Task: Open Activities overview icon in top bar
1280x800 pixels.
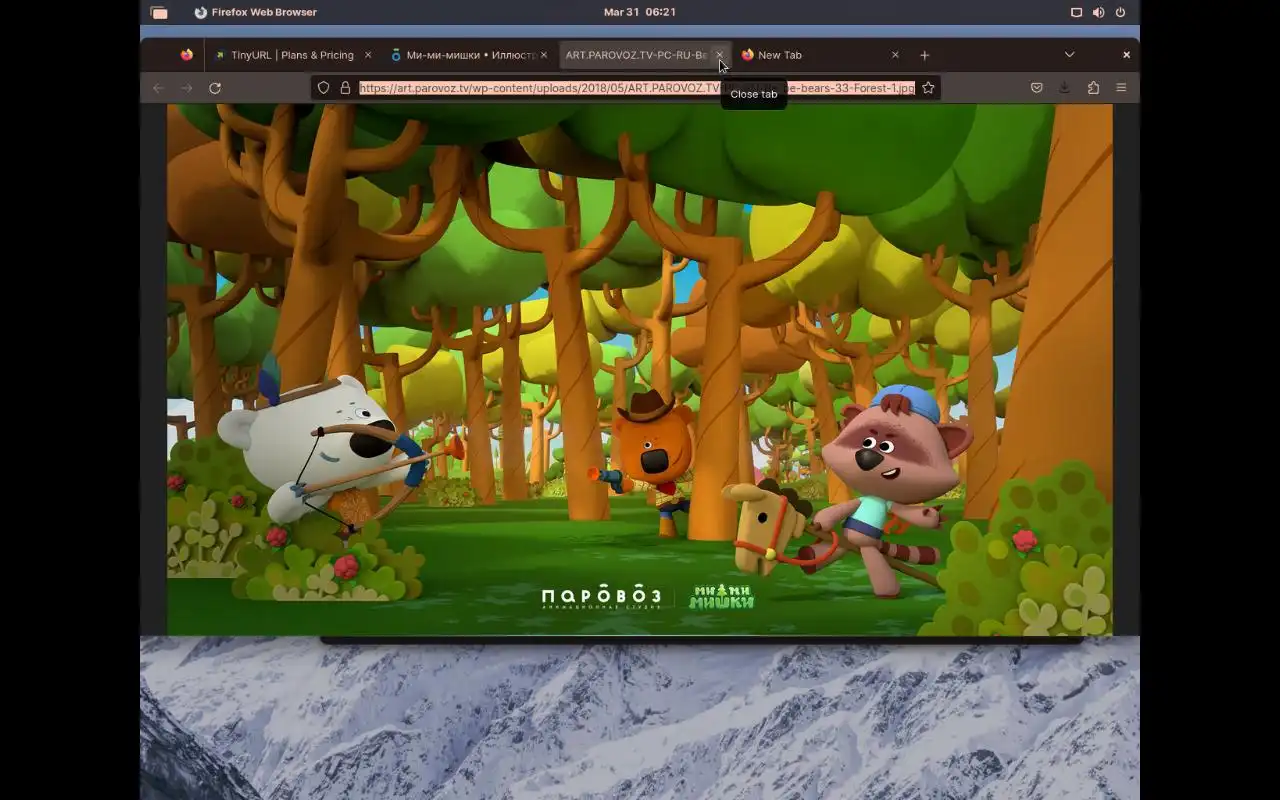Action: 159,12
